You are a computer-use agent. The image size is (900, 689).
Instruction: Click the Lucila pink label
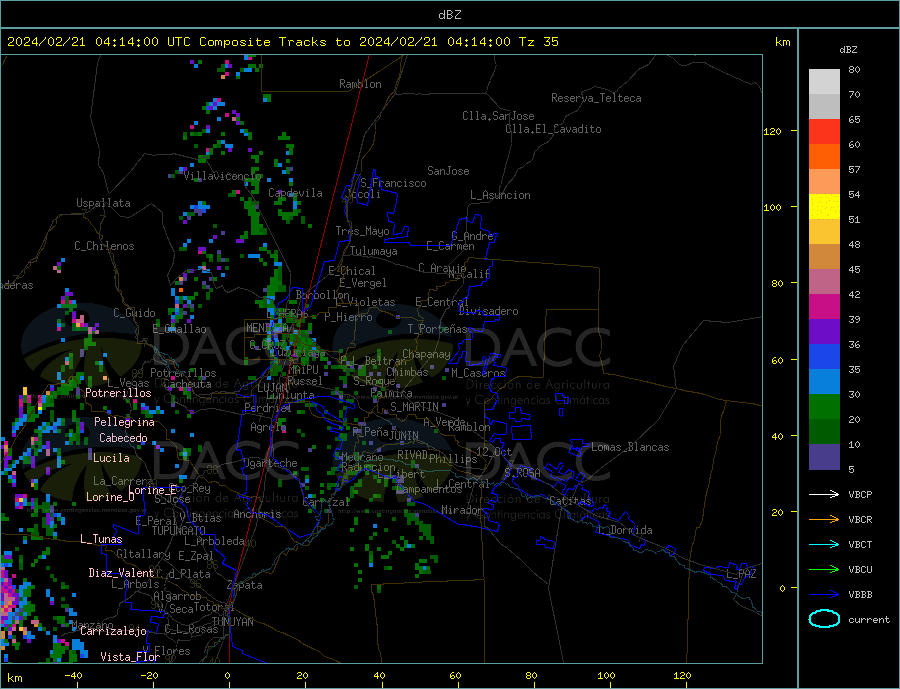click(x=111, y=458)
